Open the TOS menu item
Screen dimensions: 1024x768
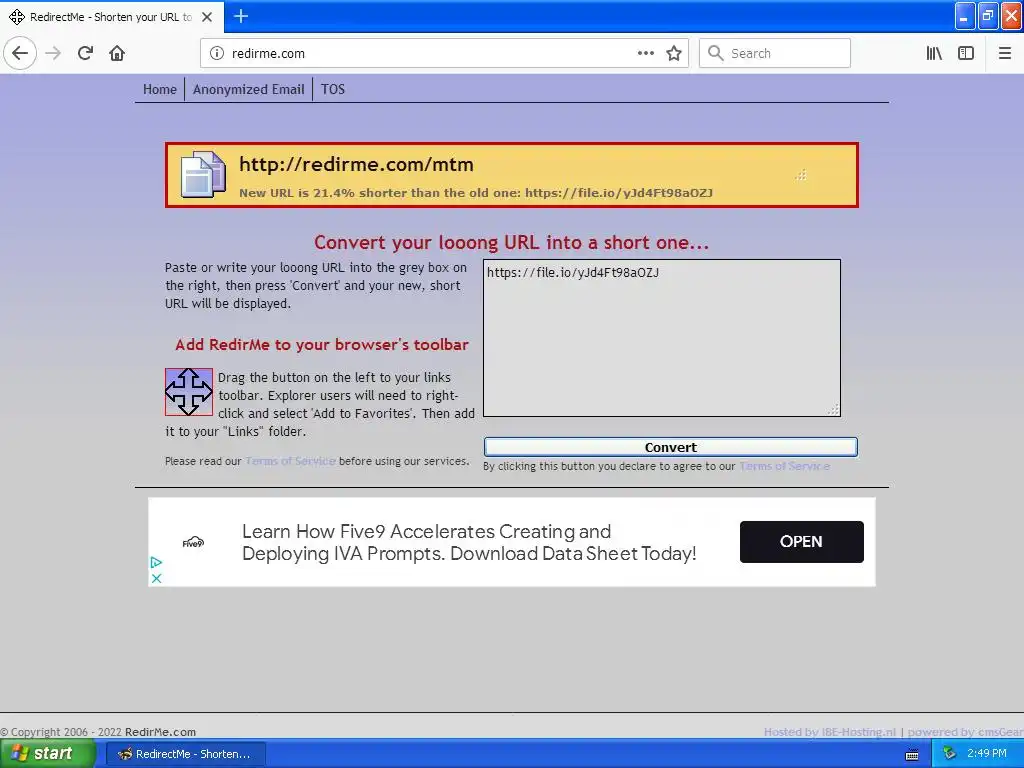pyautogui.click(x=333, y=89)
